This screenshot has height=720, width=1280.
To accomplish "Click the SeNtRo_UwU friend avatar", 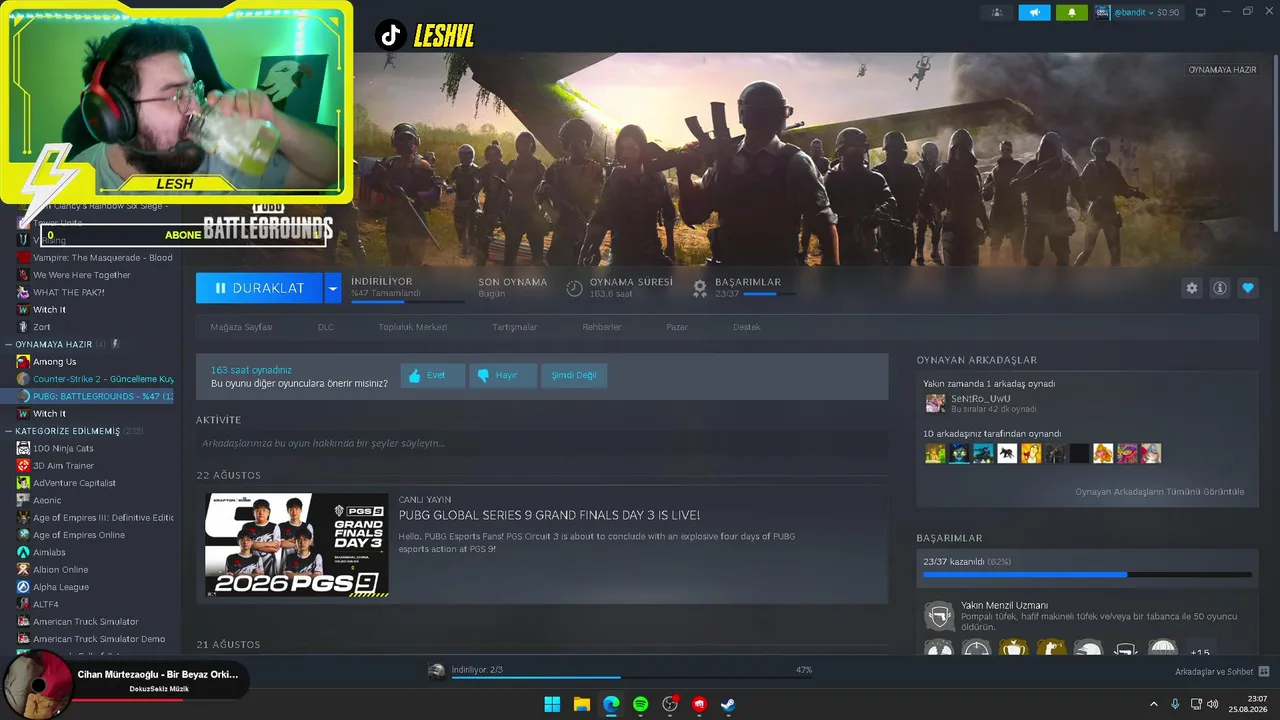I will 935,403.
